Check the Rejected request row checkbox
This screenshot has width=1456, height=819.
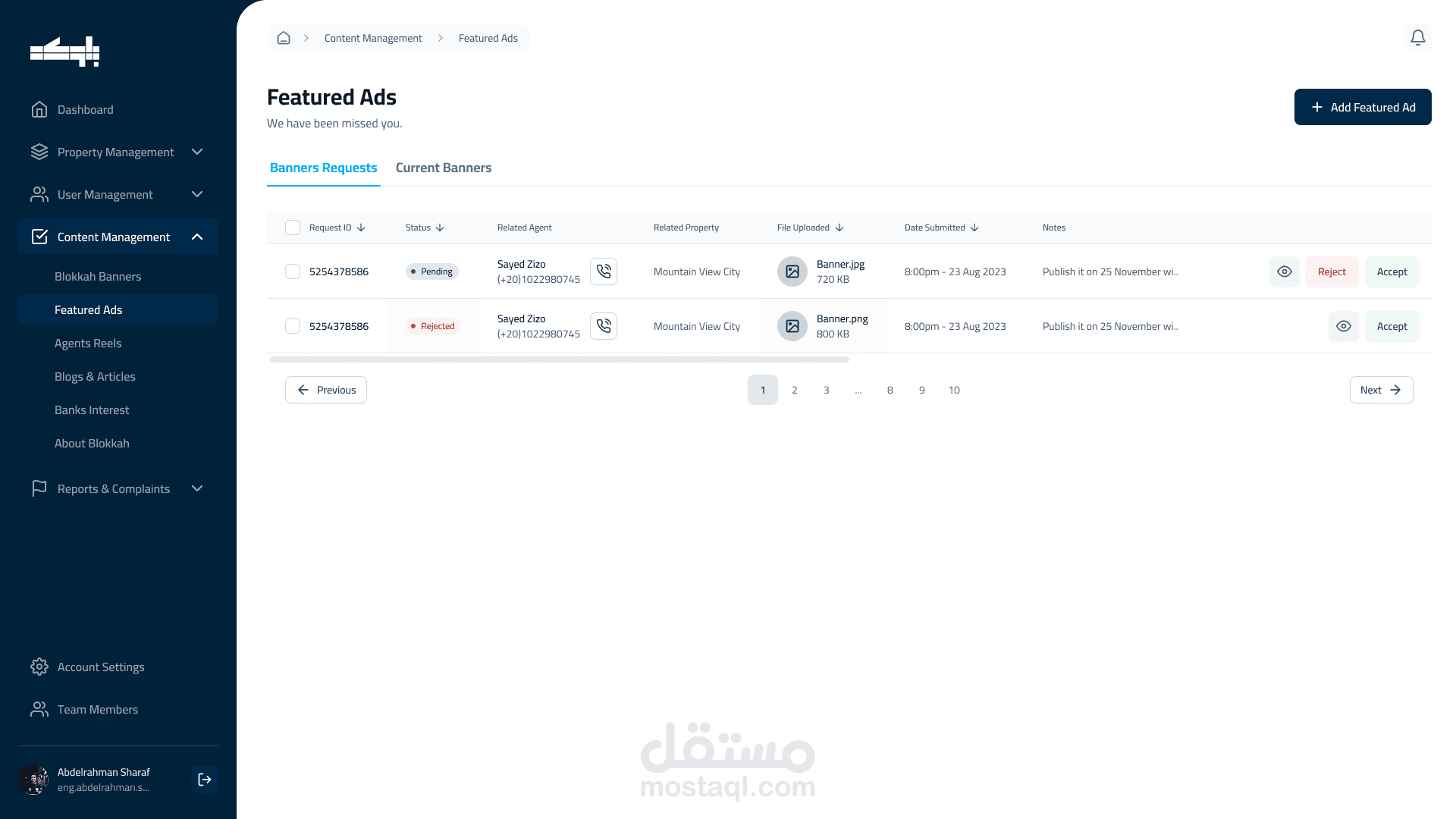(293, 326)
